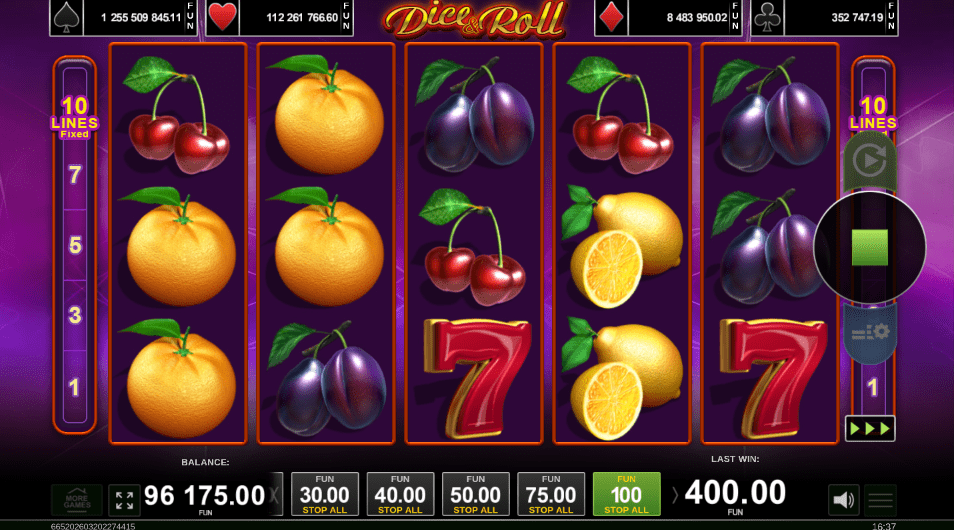955x530 pixels.
Task: Select line 7 on left lines bar
Action: tap(74, 175)
